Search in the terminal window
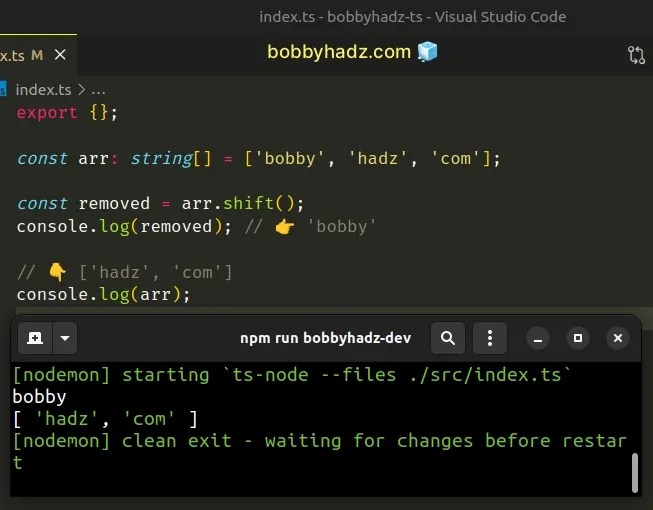The height and width of the screenshot is (510, 653). point(448,338)
